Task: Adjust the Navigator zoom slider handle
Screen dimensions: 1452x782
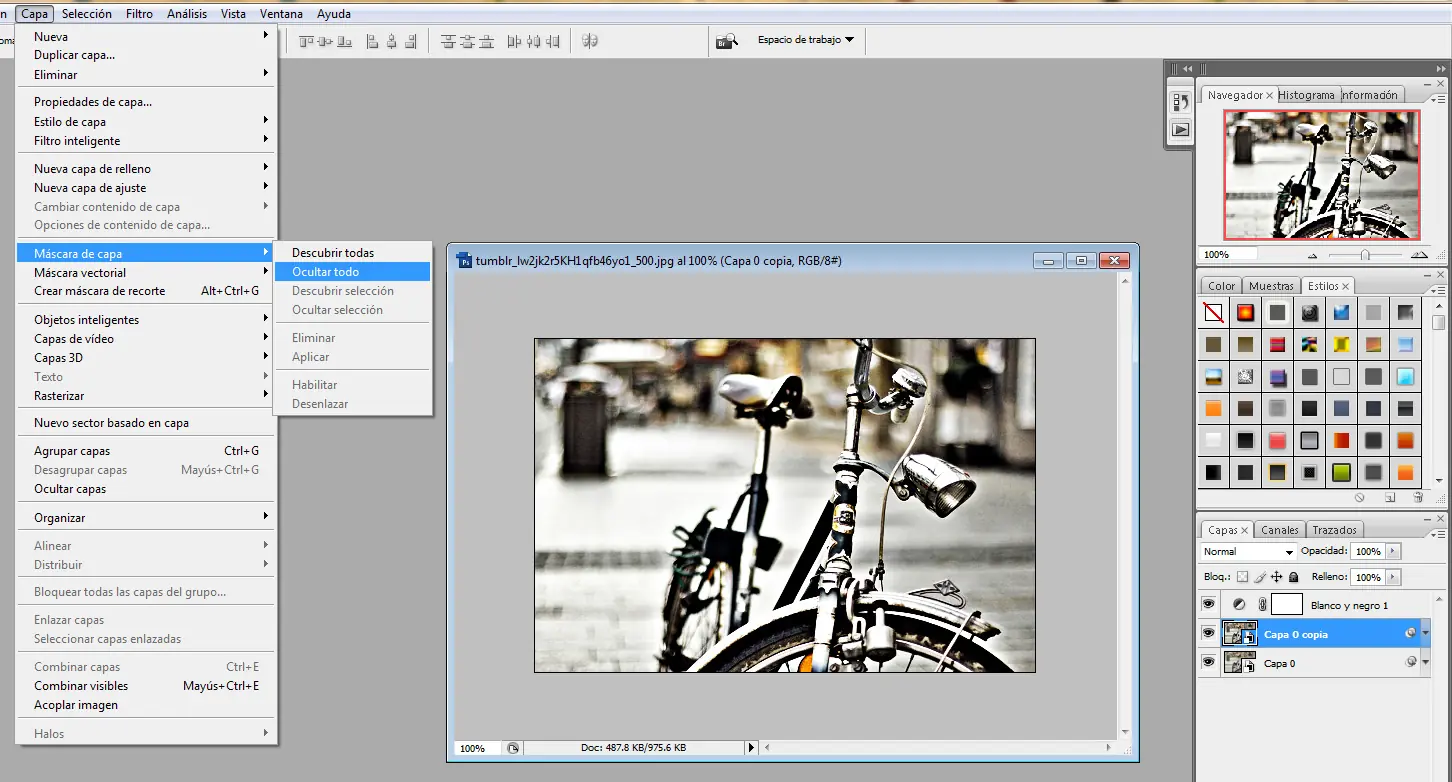Action: [x=1364, y=255]
